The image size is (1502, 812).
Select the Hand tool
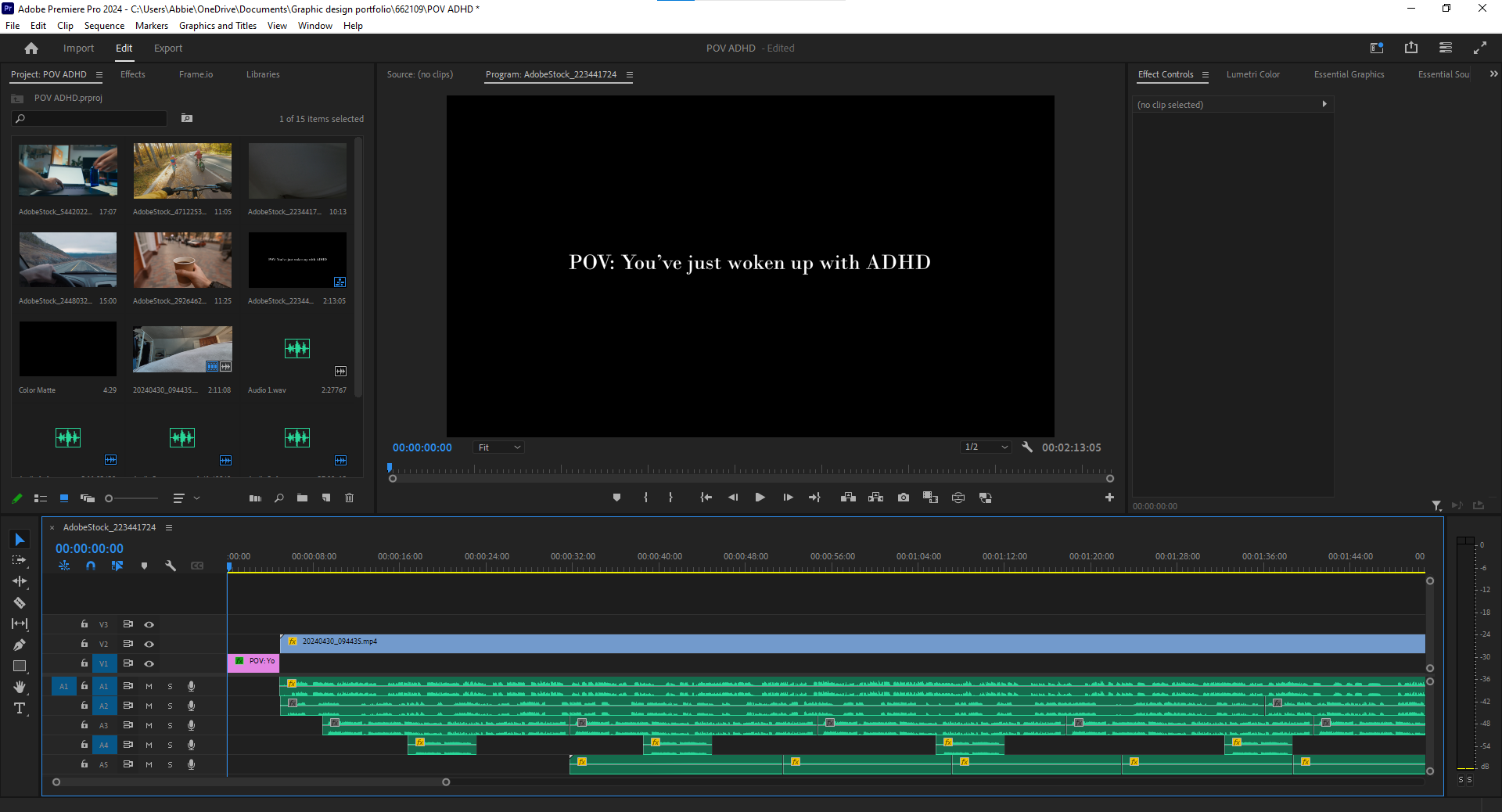pos(20,687)
